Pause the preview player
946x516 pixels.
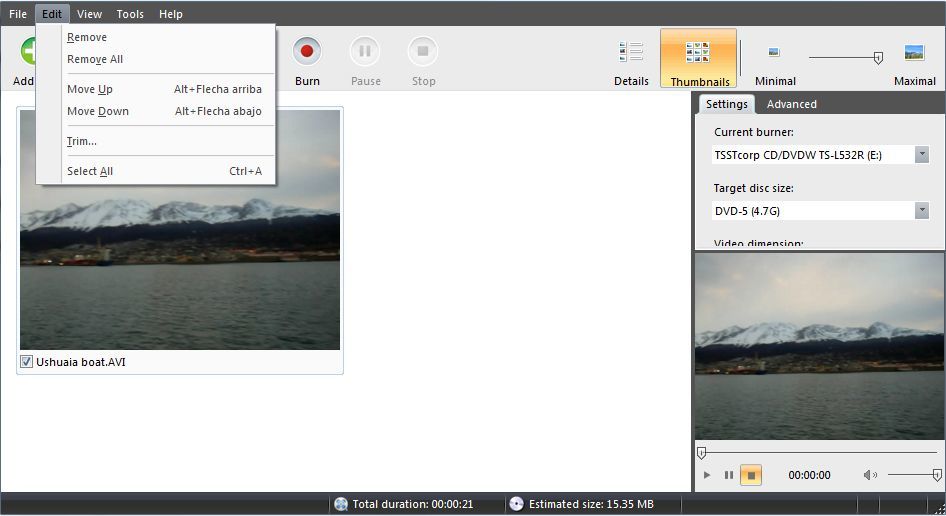(729, 475)
